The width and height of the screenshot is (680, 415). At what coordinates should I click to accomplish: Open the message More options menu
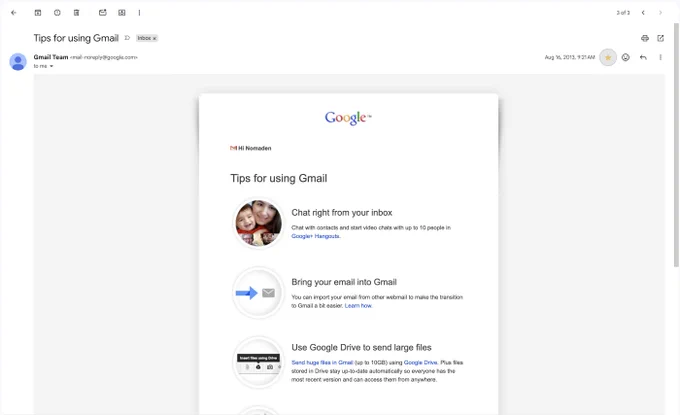660,57
